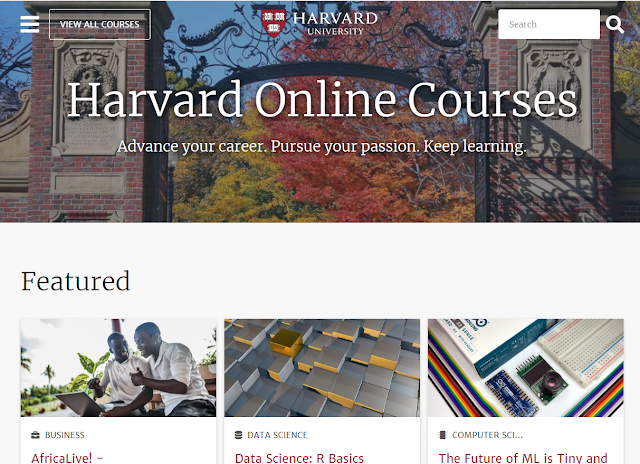Viewport: 640px width, 464px height.
Task: Open the Arduino kit course thumbnail
Action: (x=526, y=368)
